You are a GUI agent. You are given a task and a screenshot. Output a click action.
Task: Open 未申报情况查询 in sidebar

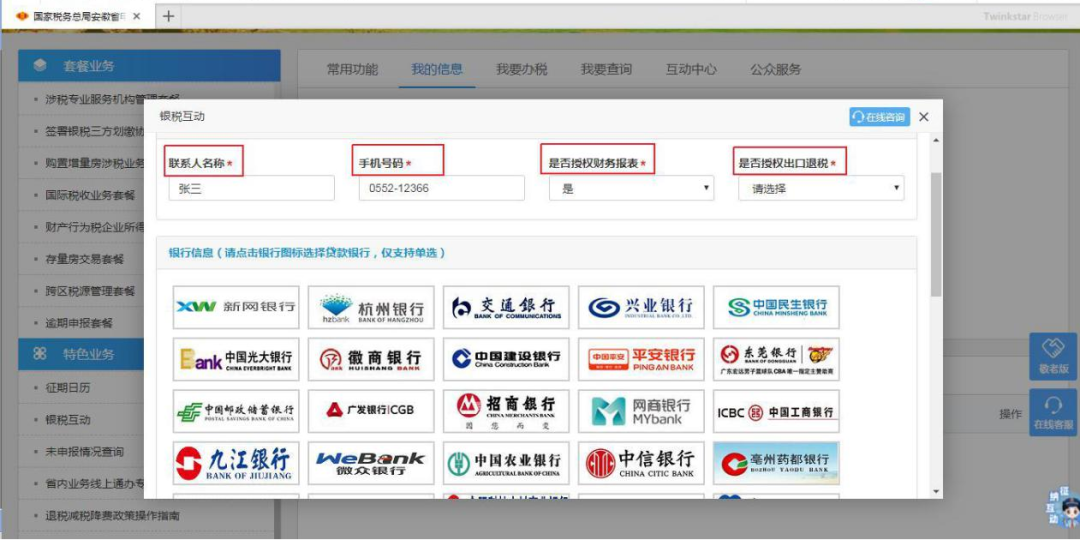point(85,452)
